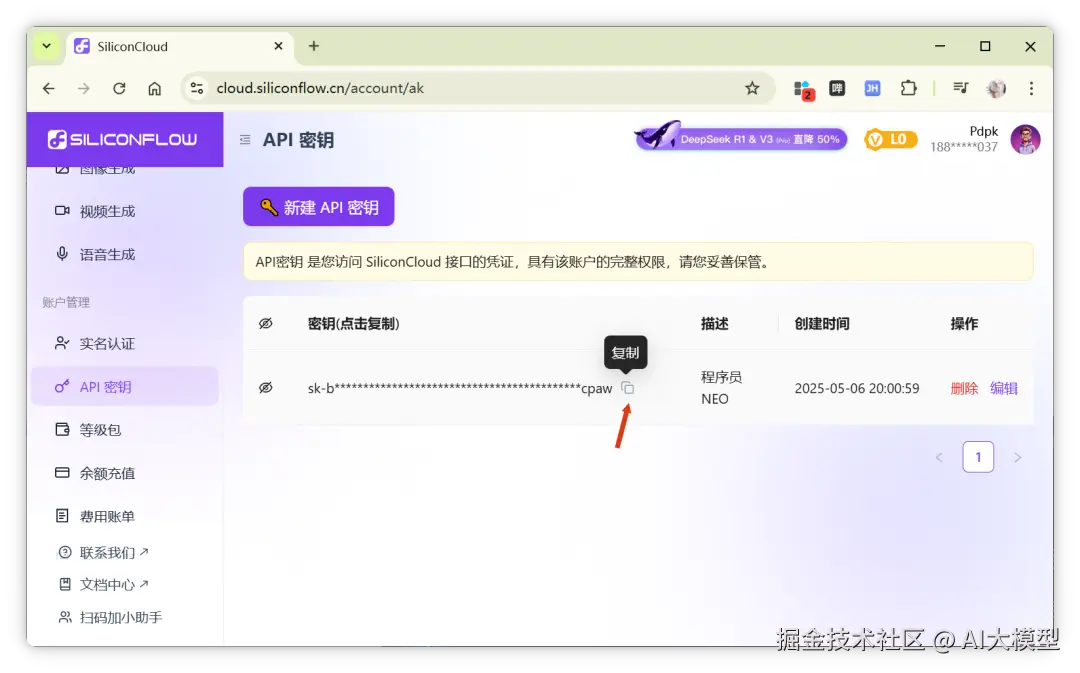This screenshot has height=673, width=1080.
Task: Open a new browser tab
Action: pyautogui.click(x=313, y=46)
